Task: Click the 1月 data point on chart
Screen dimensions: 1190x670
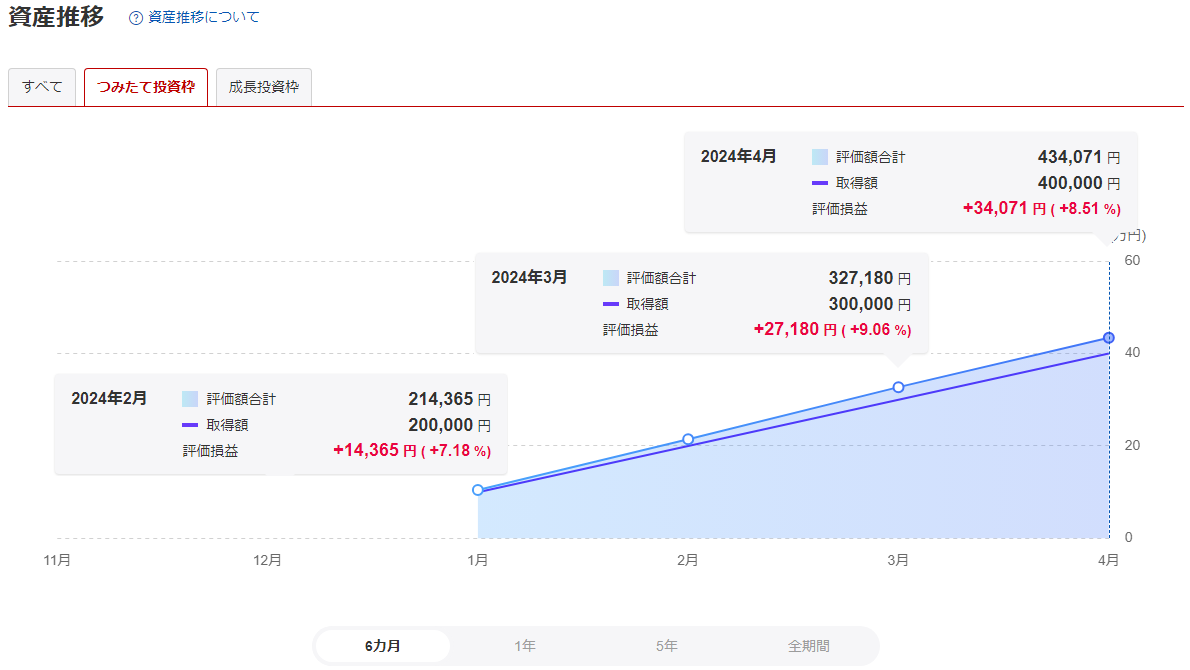Action: click(x=478, y=490)
